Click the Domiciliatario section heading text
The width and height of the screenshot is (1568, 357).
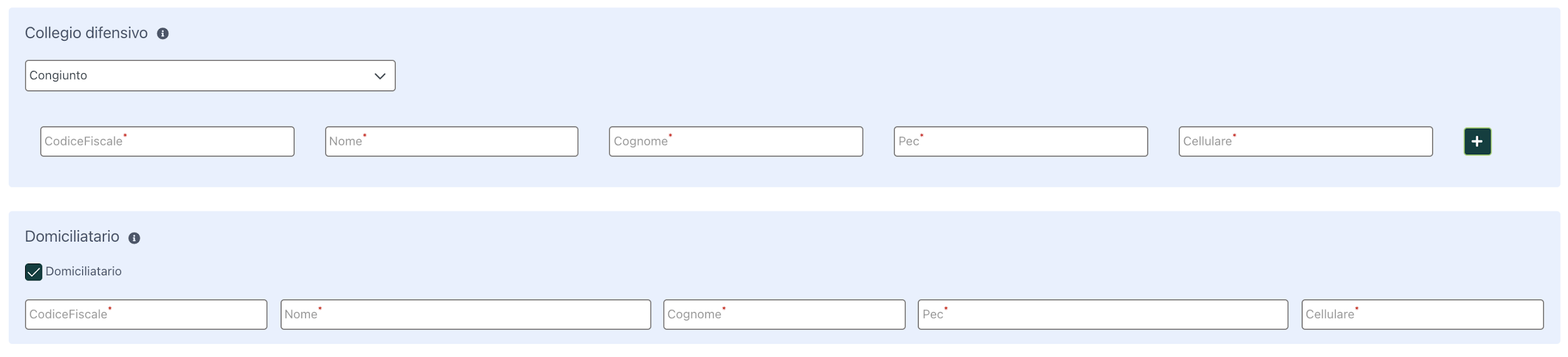coord(72,237)
